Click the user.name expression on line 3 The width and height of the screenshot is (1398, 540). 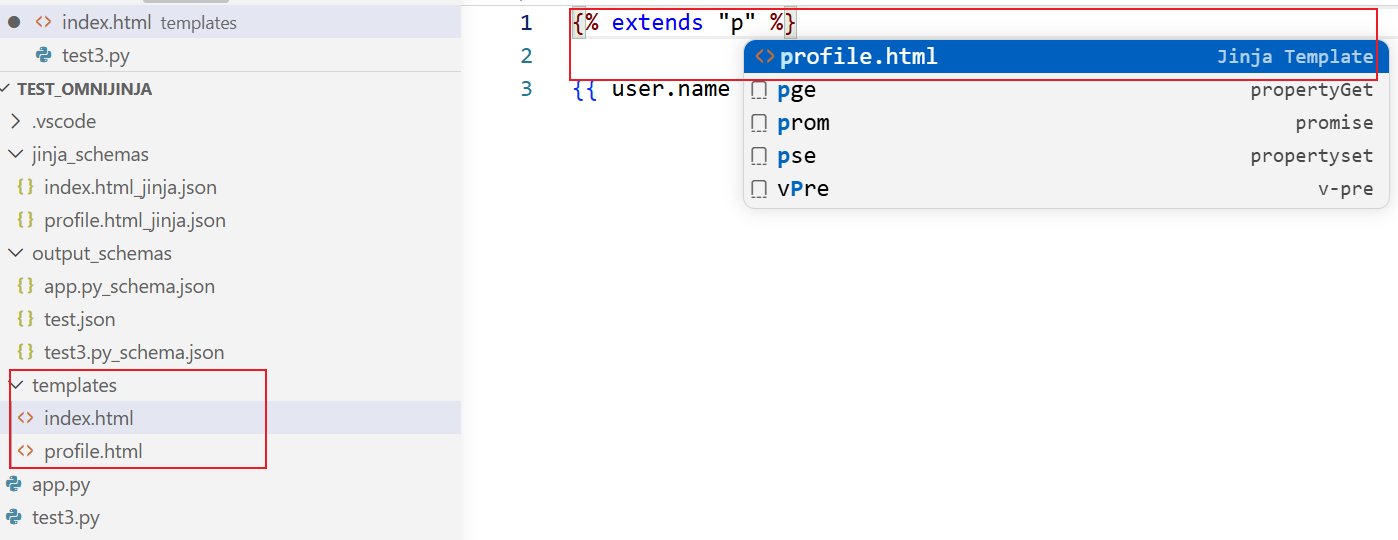click(x=670, y=89)
